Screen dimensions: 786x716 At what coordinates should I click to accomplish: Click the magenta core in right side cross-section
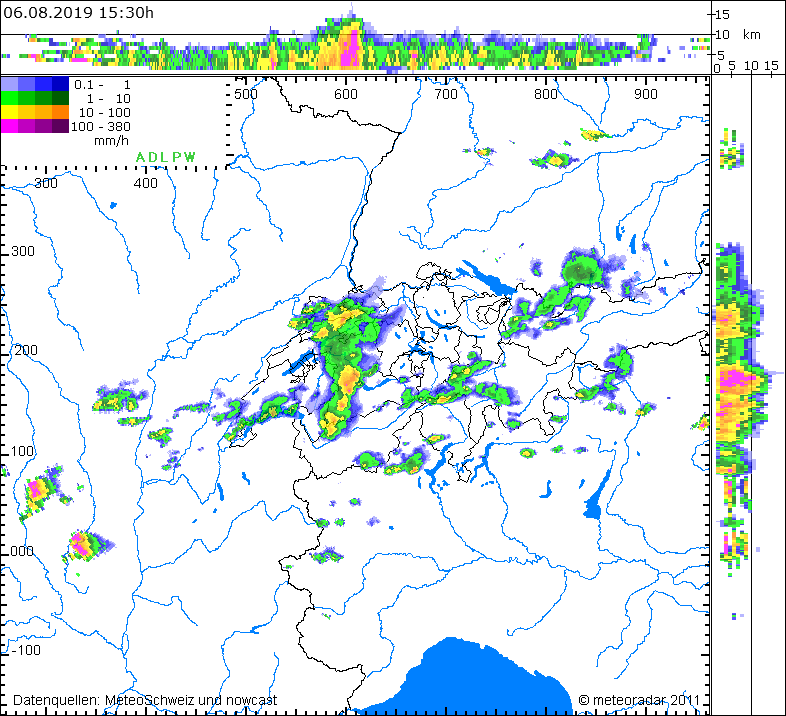[x=735, y=379]
